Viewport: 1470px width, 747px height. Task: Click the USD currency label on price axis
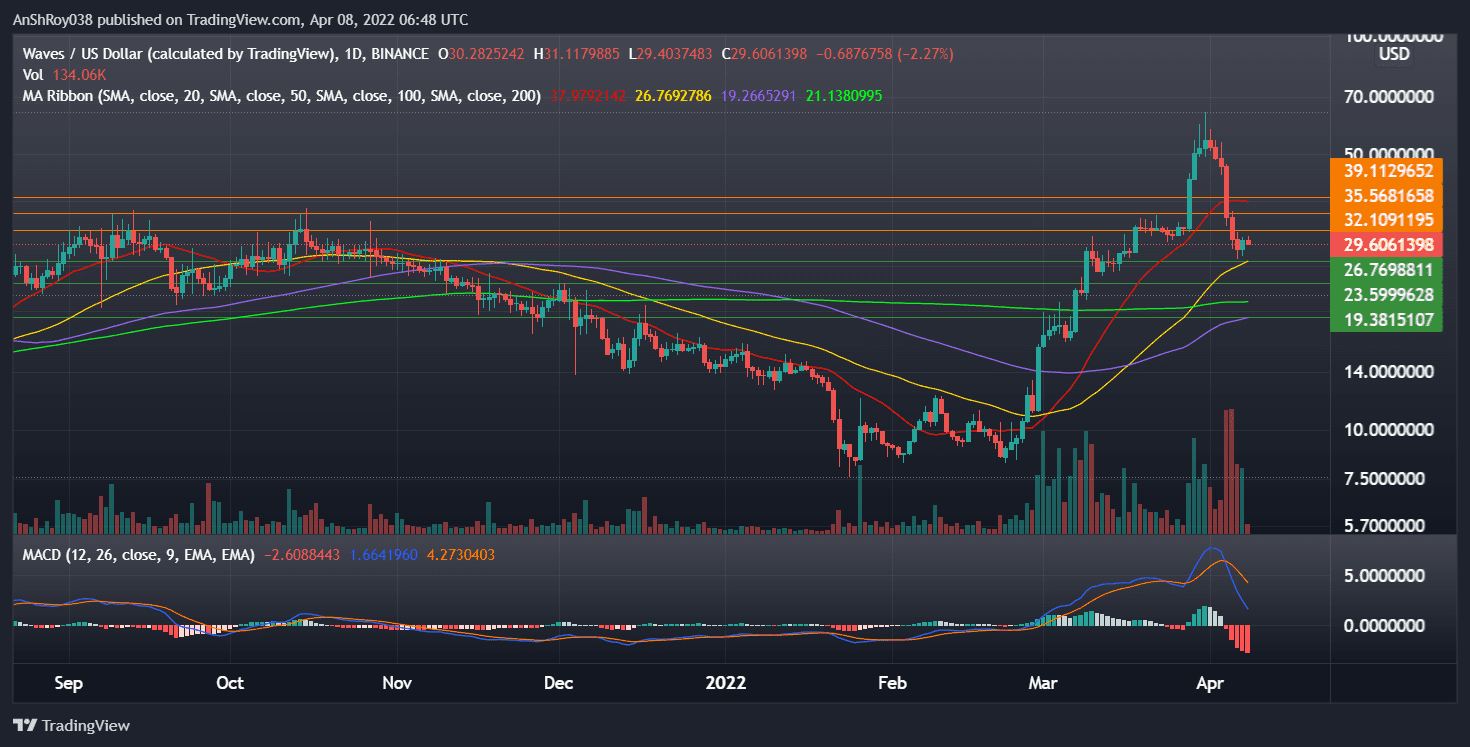[1394, 54]
